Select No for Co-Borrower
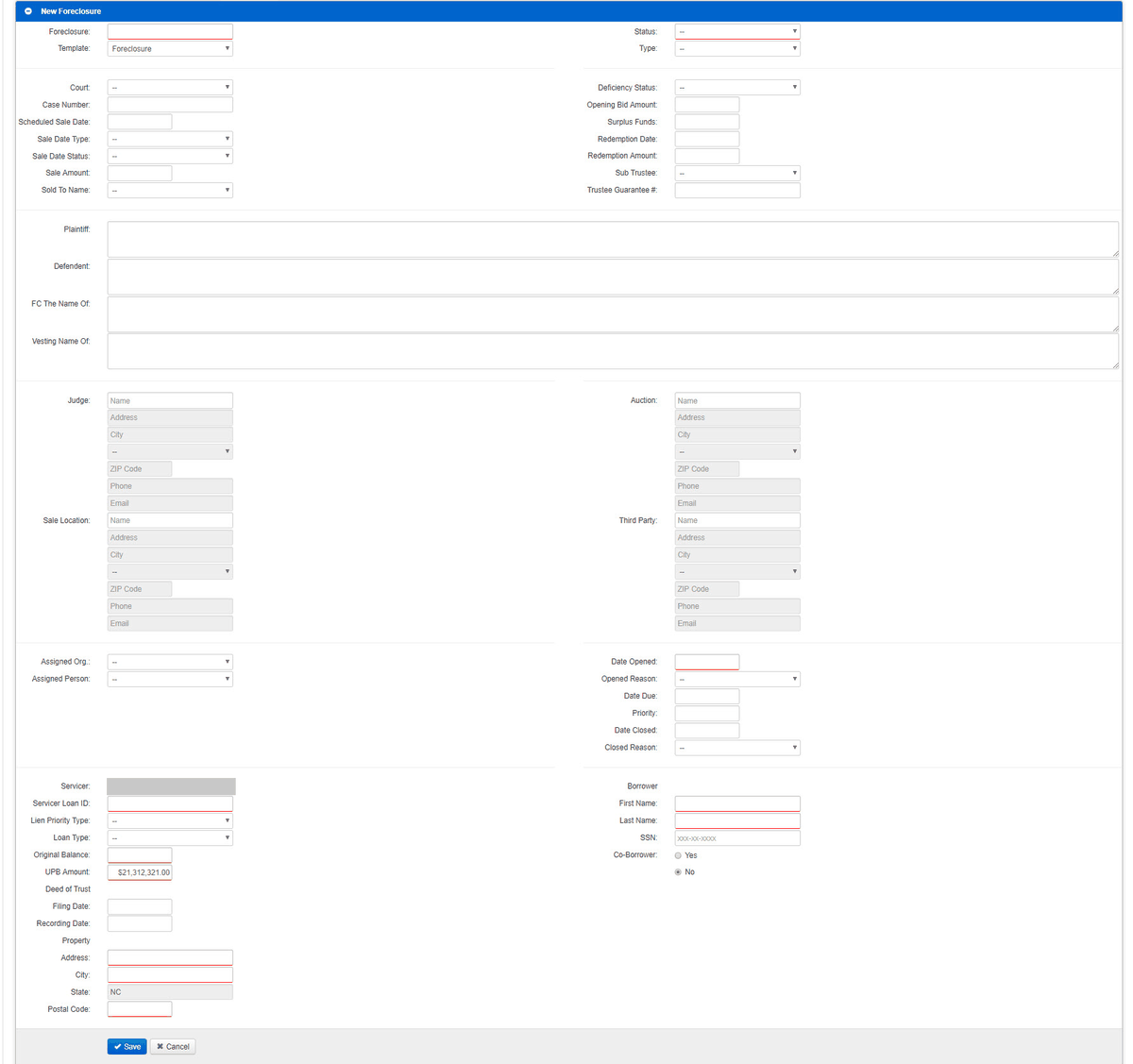This screenshot has height=1064, width=1133. click(x=678, y=872)
